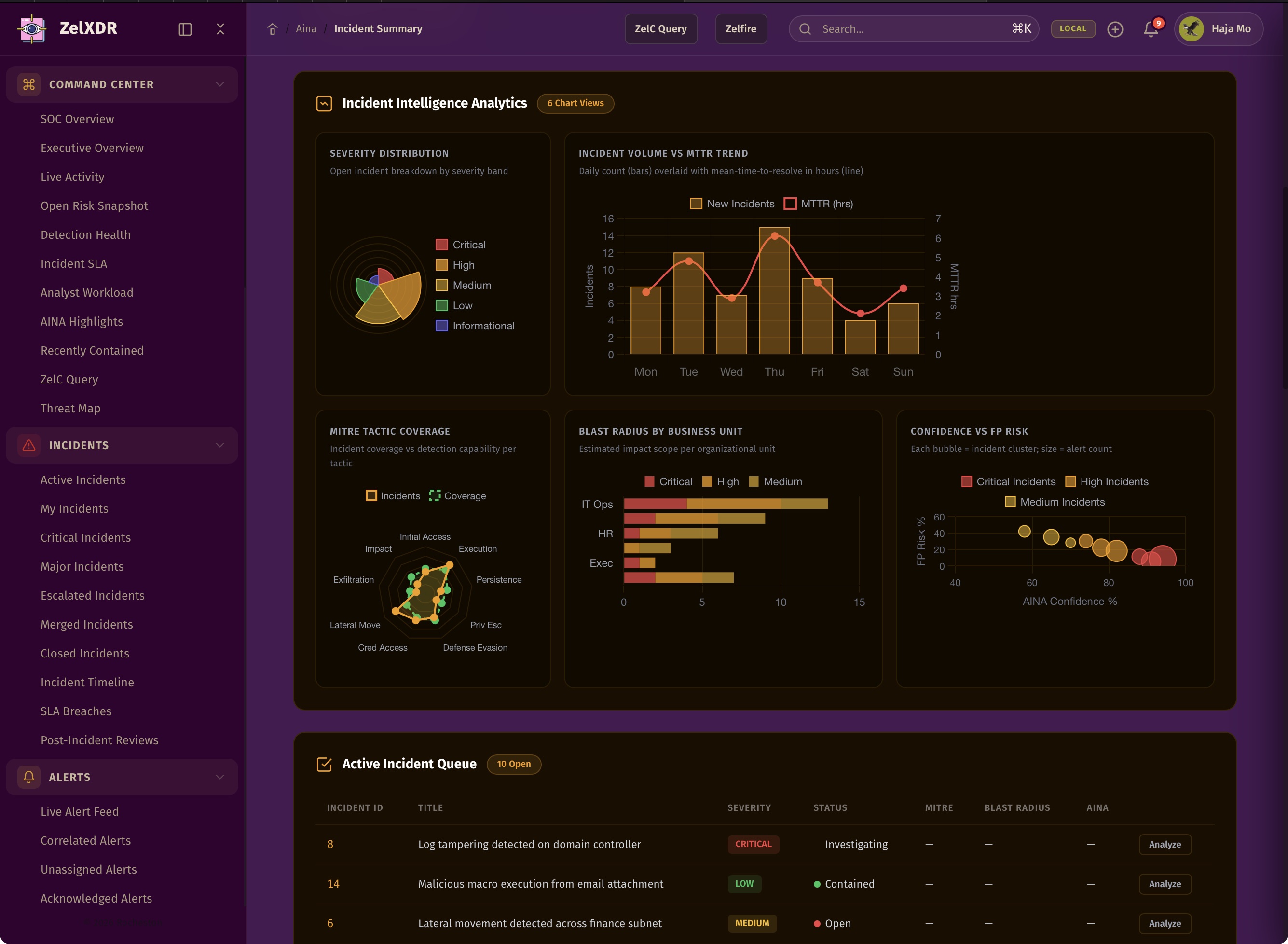
Task: Open the notifications bell icon
Action: 1151,29
